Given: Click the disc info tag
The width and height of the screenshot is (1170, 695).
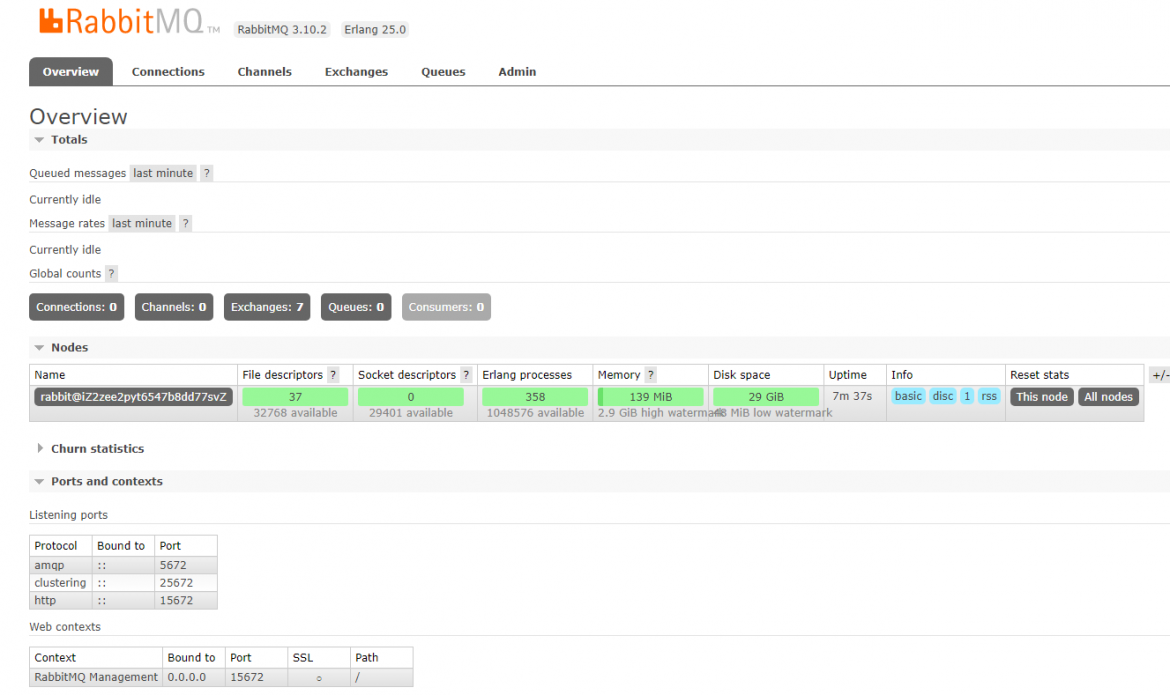Looking at the screenshot, I should click(x=942, y=396).
